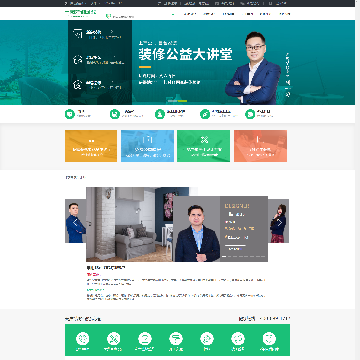The height and width of the screenshot is (360, 360).
Task: Click the first green hexagon feature icon
Action: [70, 114]
